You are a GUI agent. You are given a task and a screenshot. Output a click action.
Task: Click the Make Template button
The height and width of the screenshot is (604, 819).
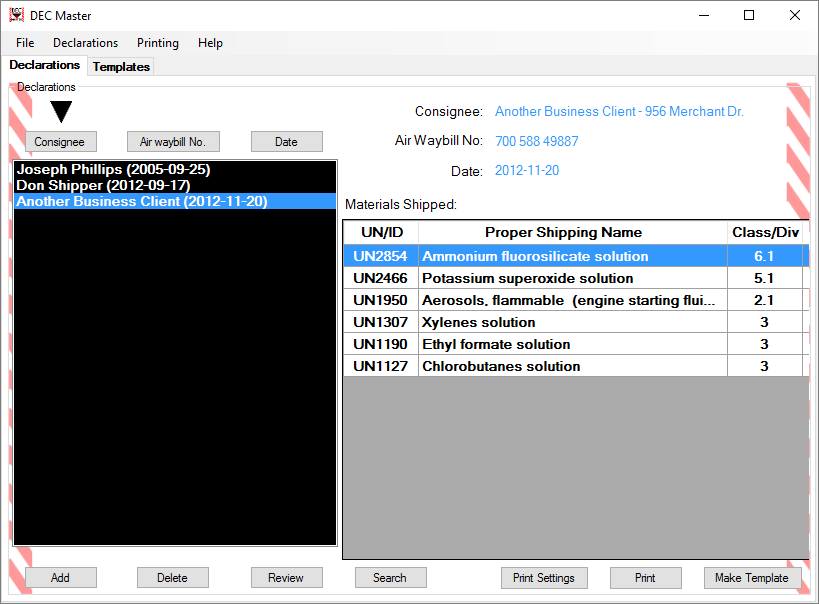tap(752, 577)
